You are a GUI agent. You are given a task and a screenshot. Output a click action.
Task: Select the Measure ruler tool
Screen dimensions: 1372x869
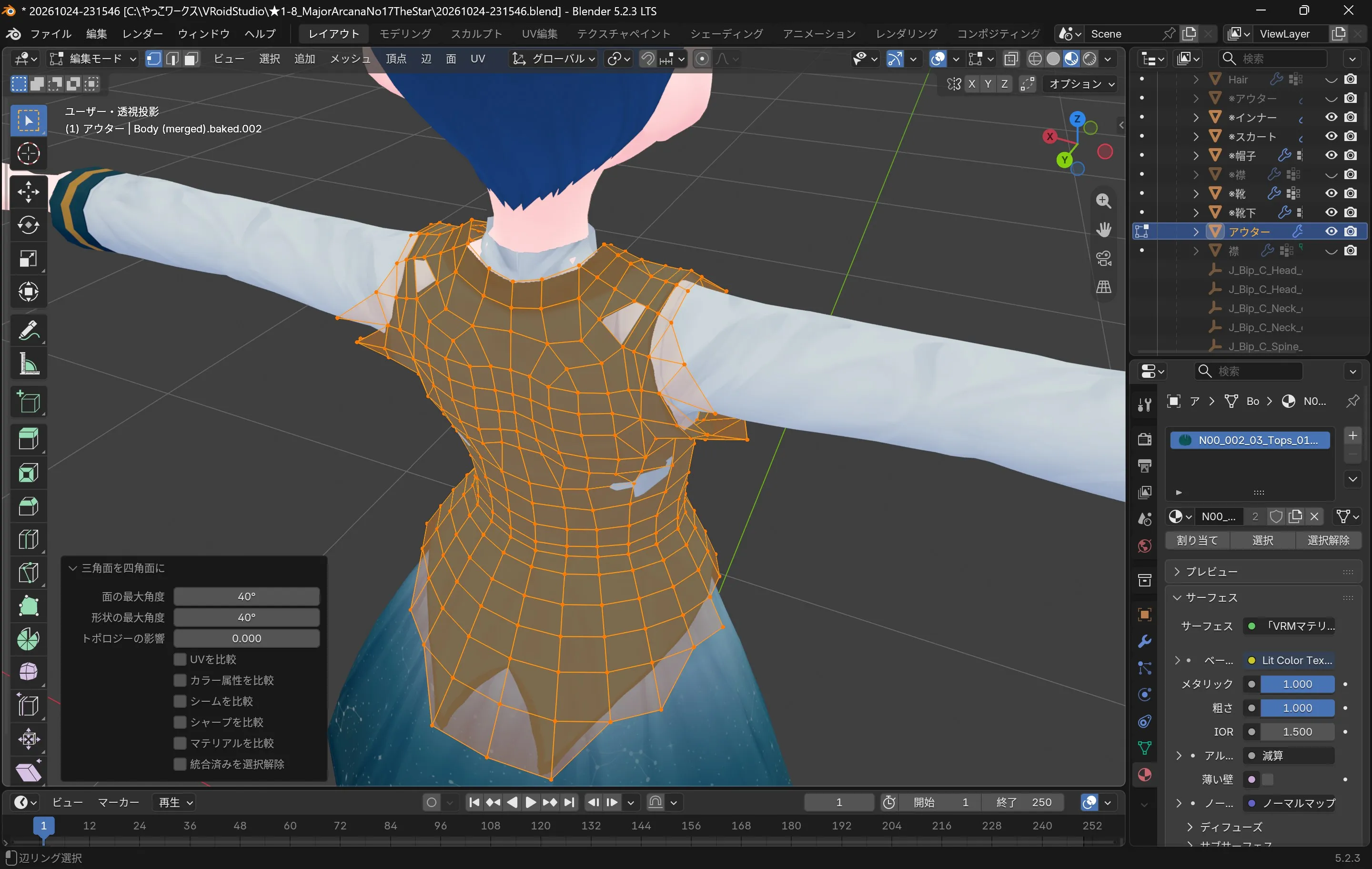coord(28,364)
